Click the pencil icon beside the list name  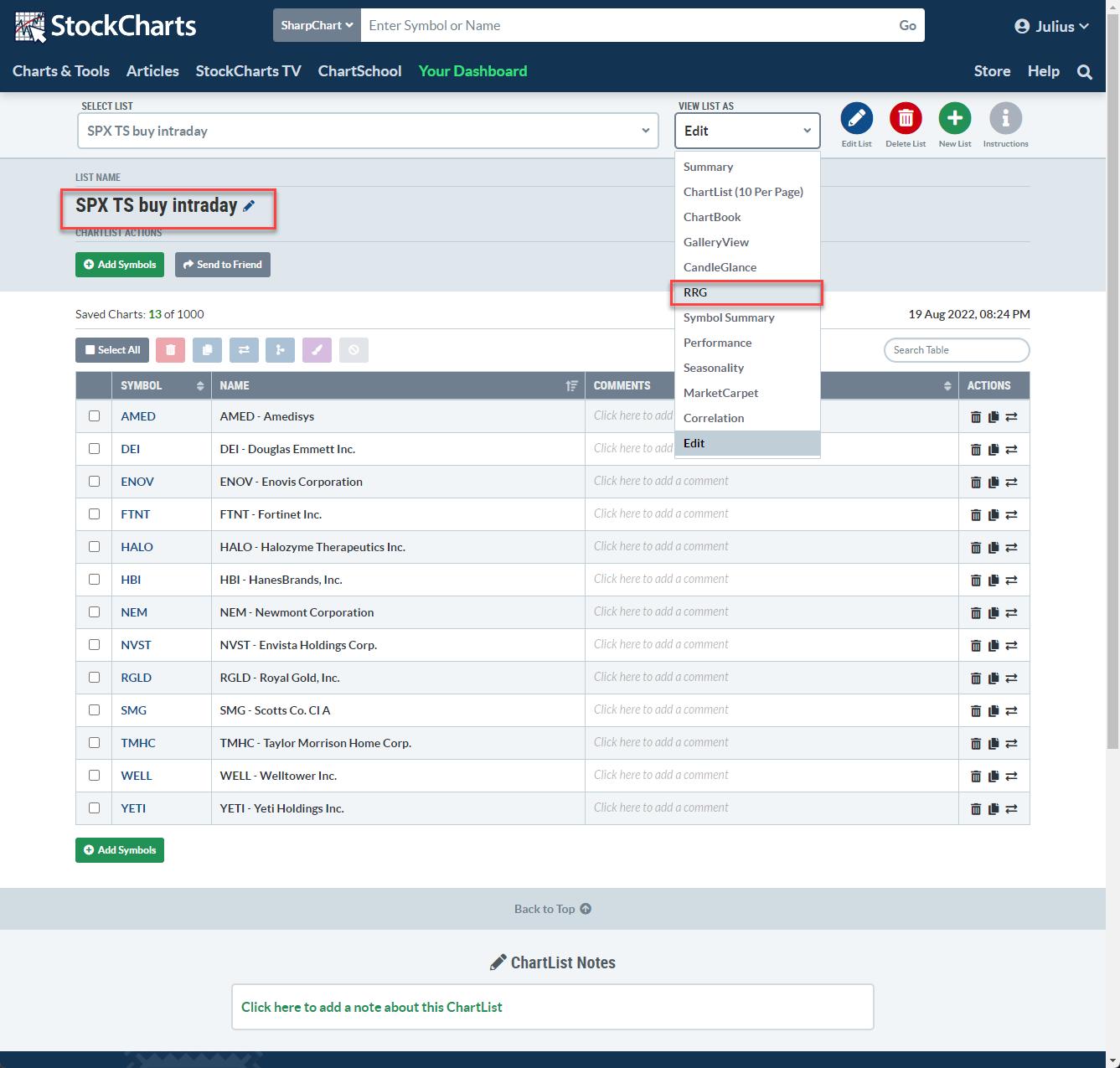(x=249, y=206)
